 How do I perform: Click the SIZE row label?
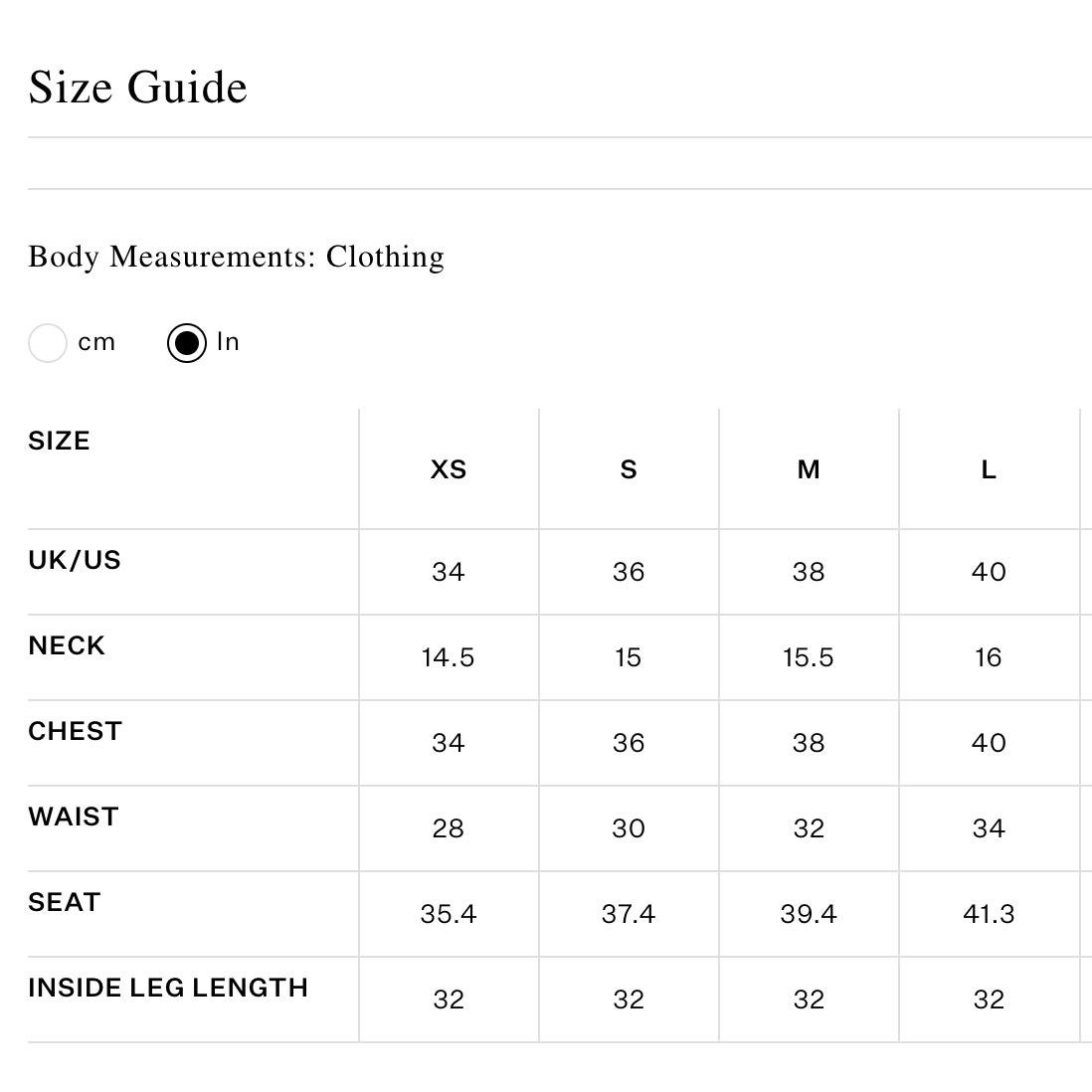[x=60, y=441]
